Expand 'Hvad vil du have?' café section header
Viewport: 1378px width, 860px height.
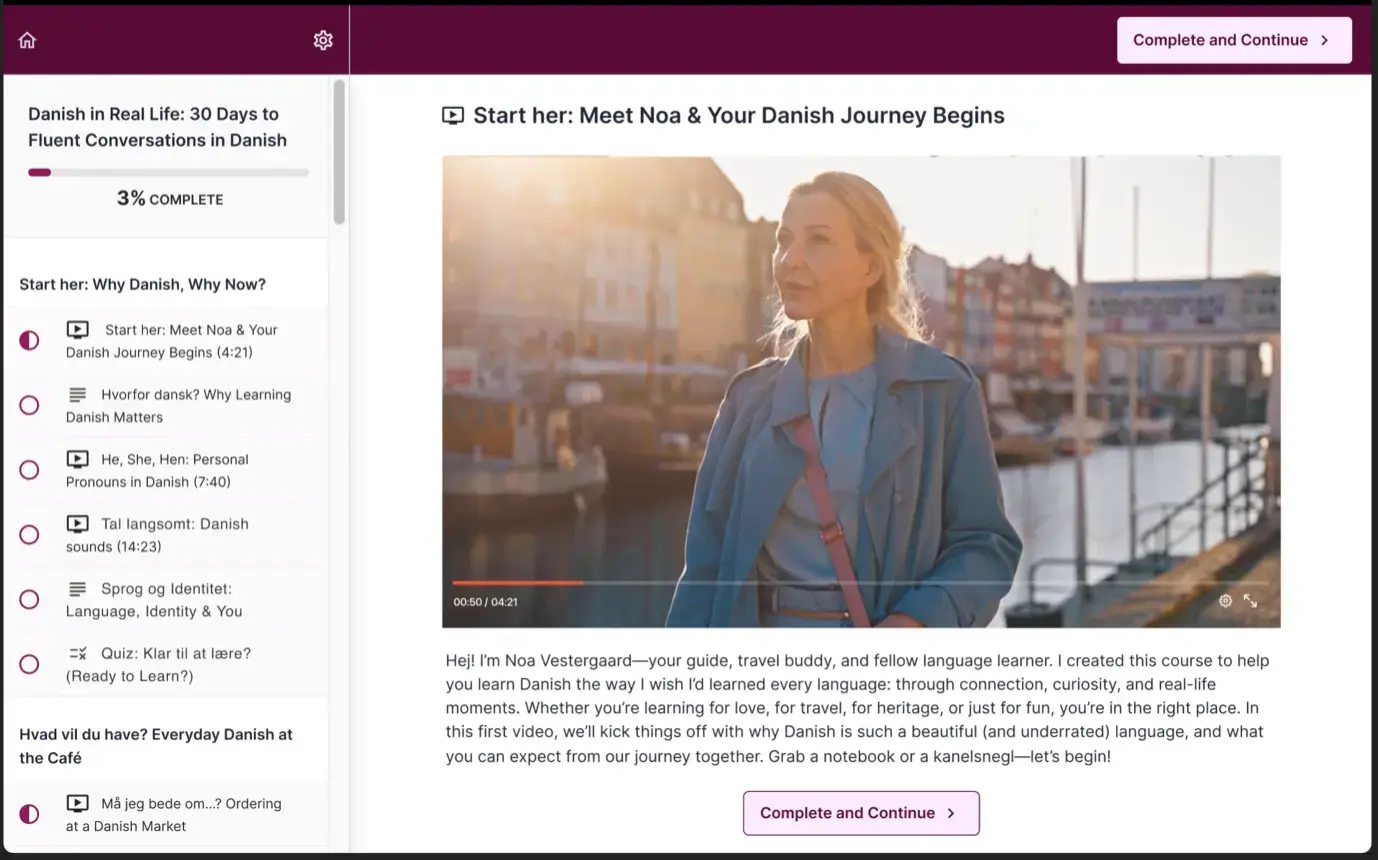click(156, 746)
